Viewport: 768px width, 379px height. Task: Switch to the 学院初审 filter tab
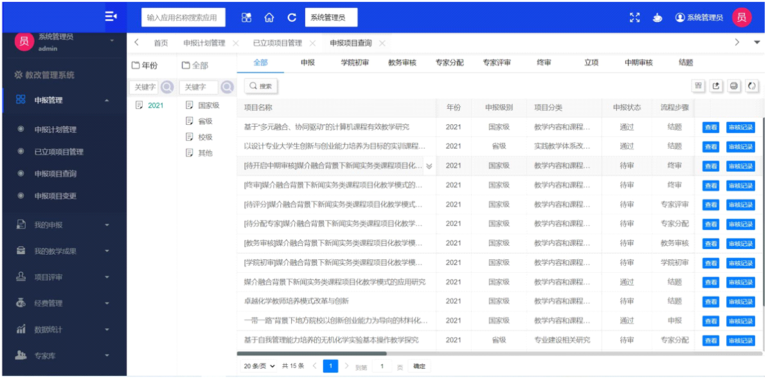click(355, 63)
